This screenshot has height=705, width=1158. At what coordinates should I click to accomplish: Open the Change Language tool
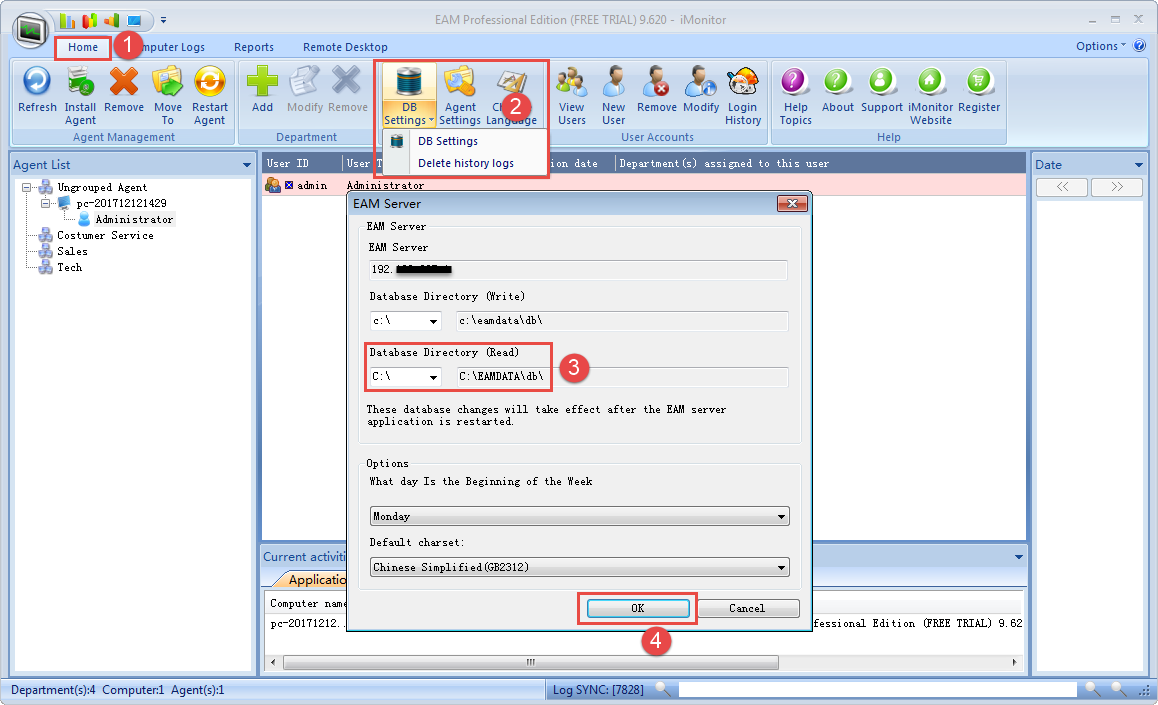512,95
